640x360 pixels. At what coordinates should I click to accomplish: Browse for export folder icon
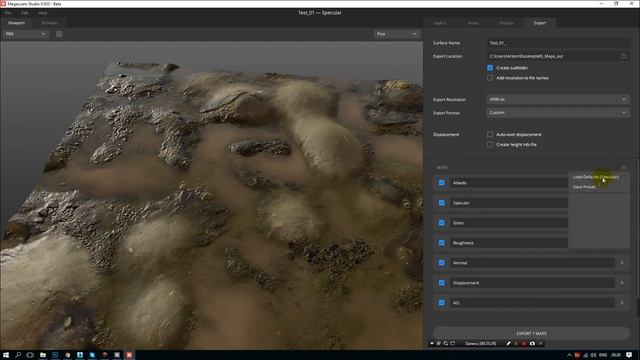[x=624, y=56]
